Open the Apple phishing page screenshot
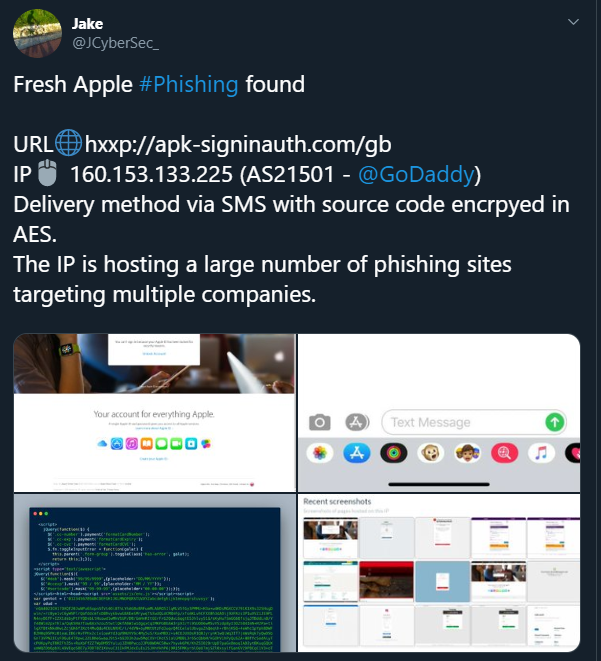 coord(154,413)
